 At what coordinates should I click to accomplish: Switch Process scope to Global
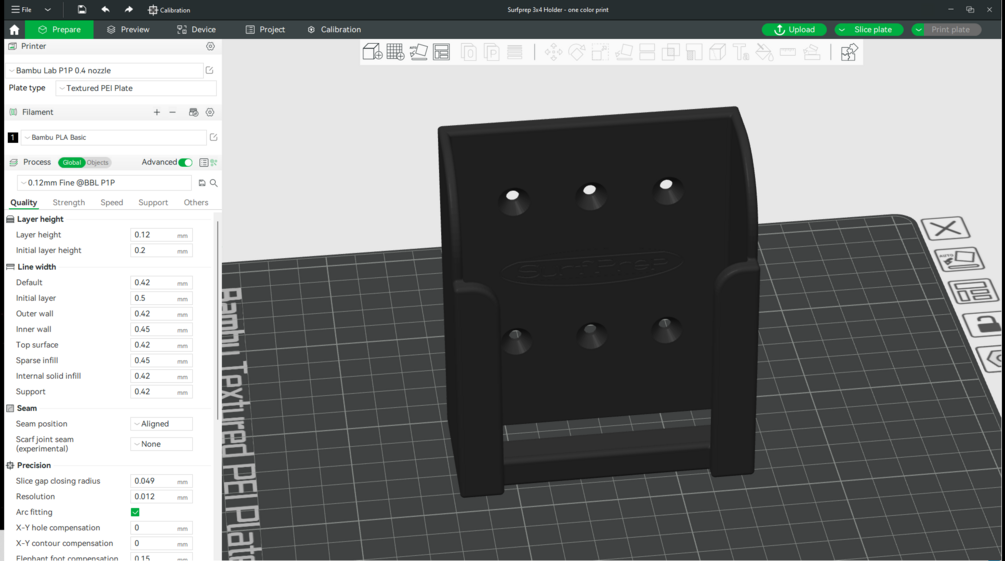pyautogui.click(x=72, y=162)
